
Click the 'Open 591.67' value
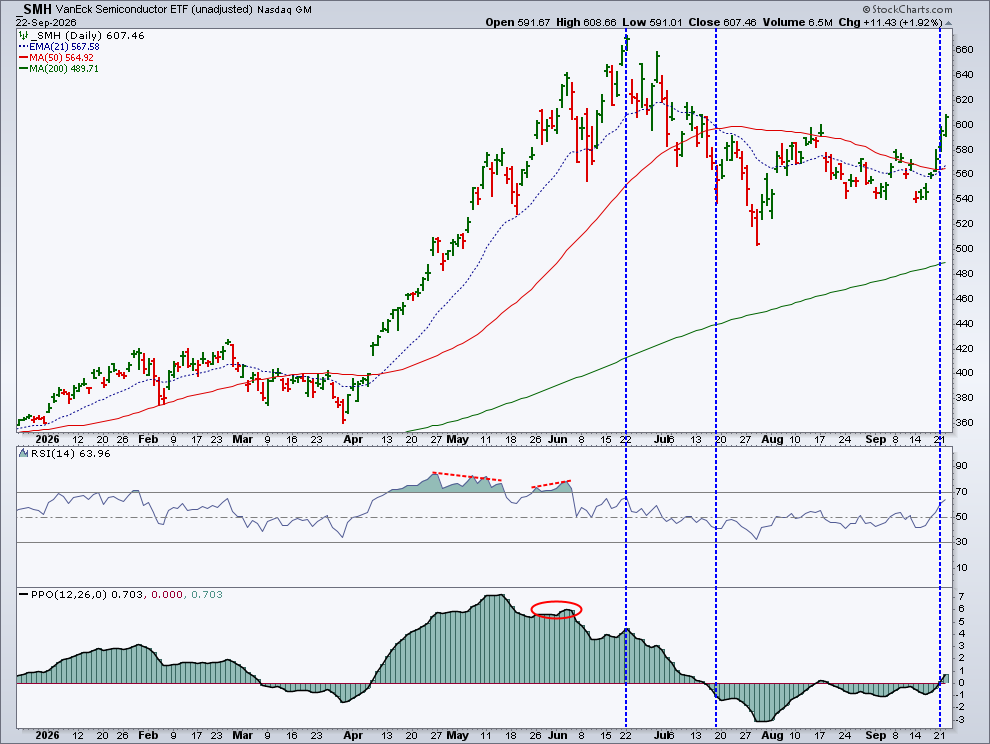tap(518, 22)
